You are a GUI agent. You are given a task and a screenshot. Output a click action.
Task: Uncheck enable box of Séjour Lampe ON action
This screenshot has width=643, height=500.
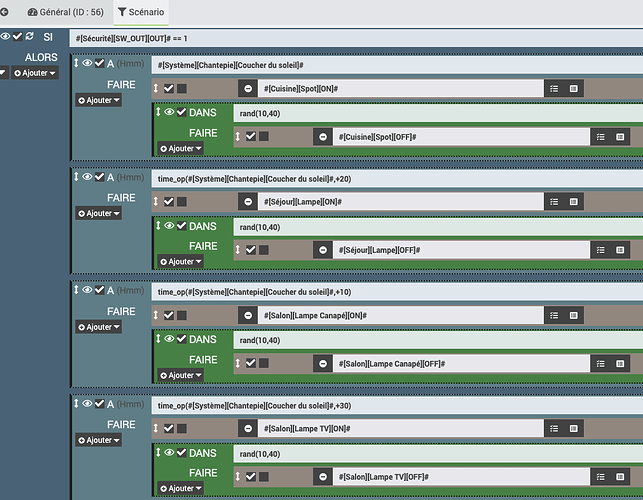[x=169, y=201]
